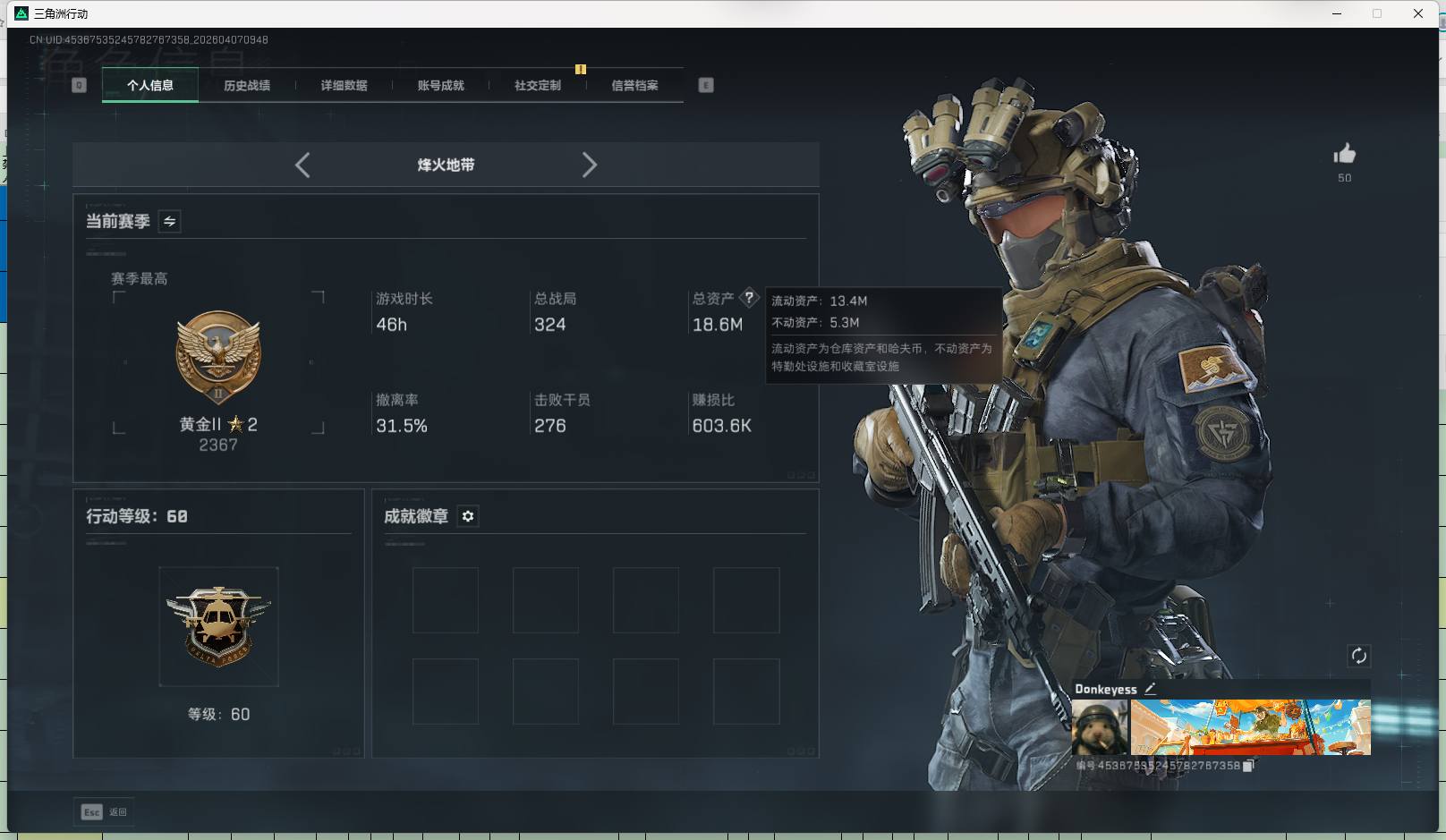Toggle the thumbs-up like on this profile
Image resolution: width=1446 pixels, height=840 pixels.
point(1344,154)
